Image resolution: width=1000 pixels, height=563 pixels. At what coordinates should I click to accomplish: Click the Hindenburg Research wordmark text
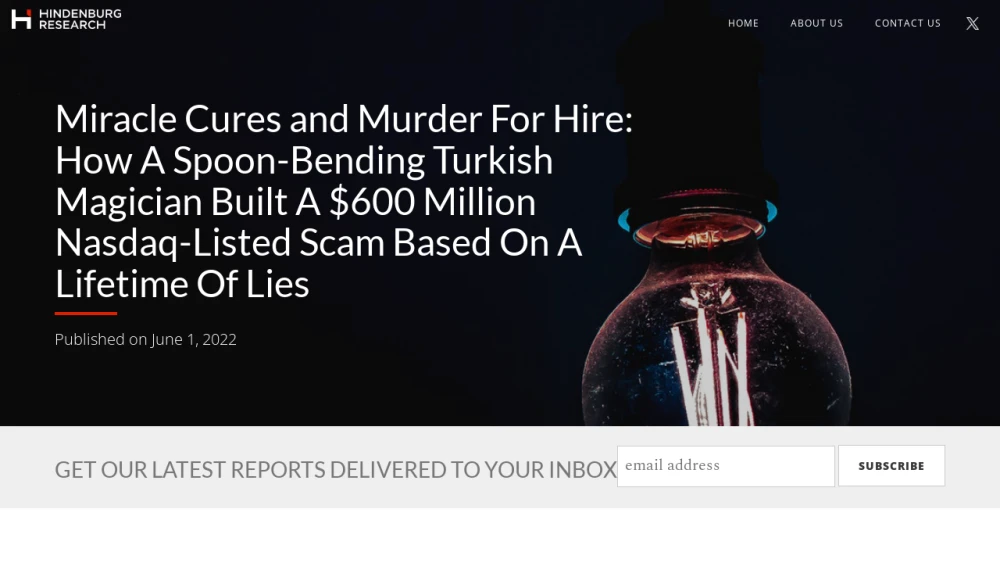click(80, 19)
